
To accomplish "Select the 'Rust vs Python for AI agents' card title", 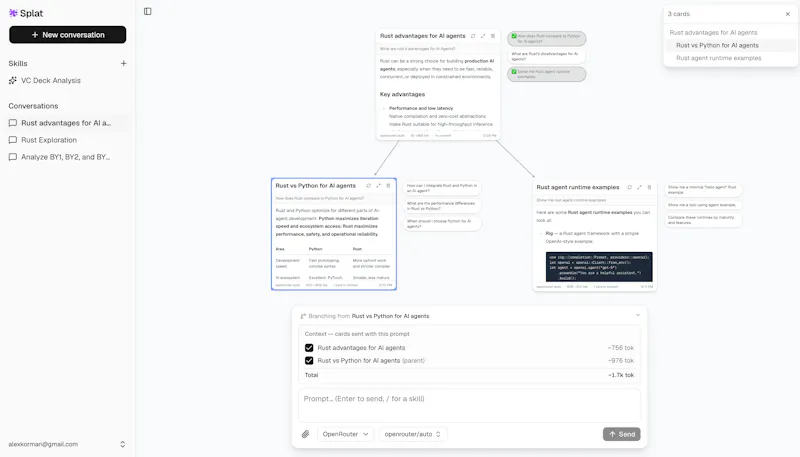I will click(315, 186).
